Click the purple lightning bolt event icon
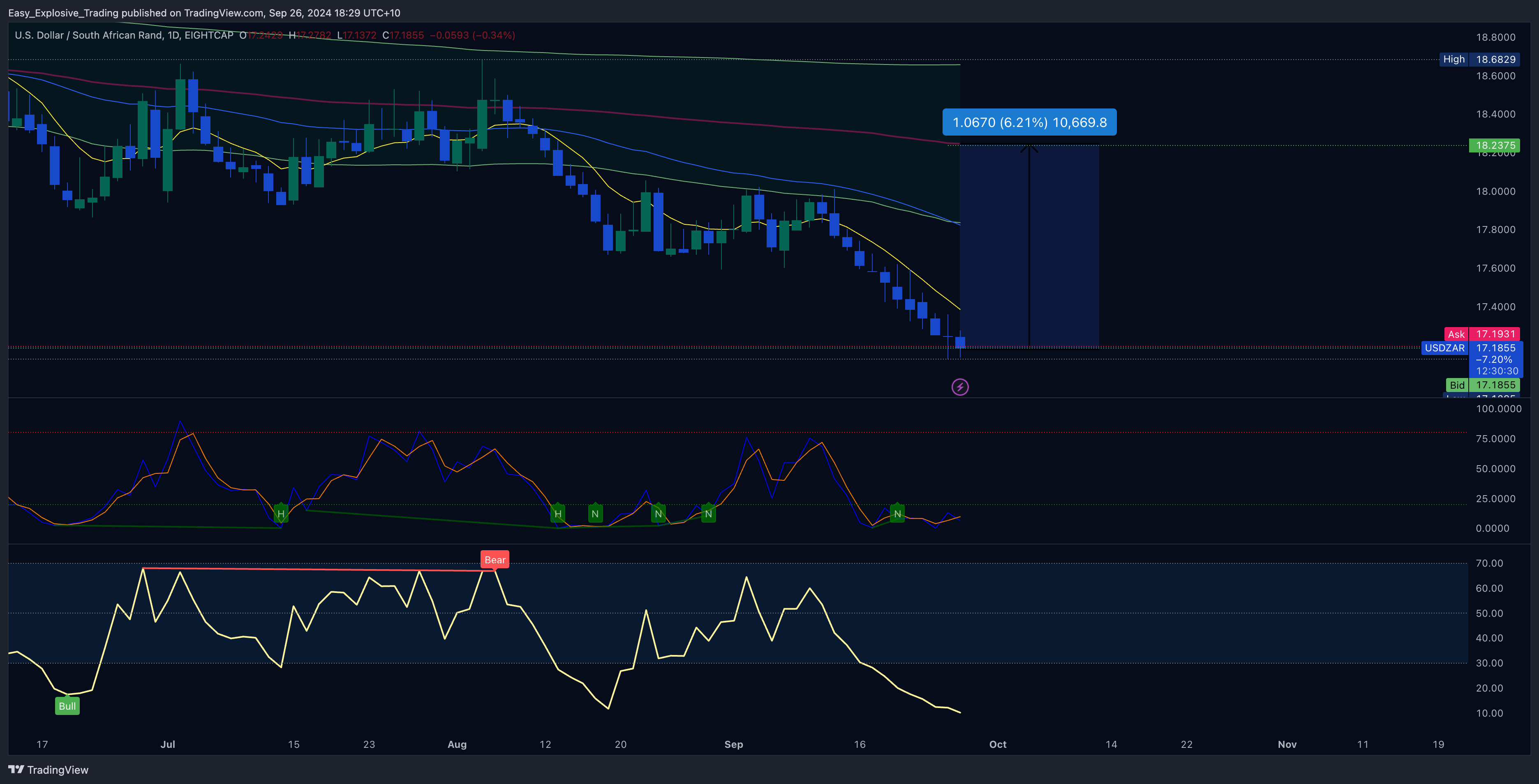The width and height of the screenshot is (1539, 784). coord(960,387)
